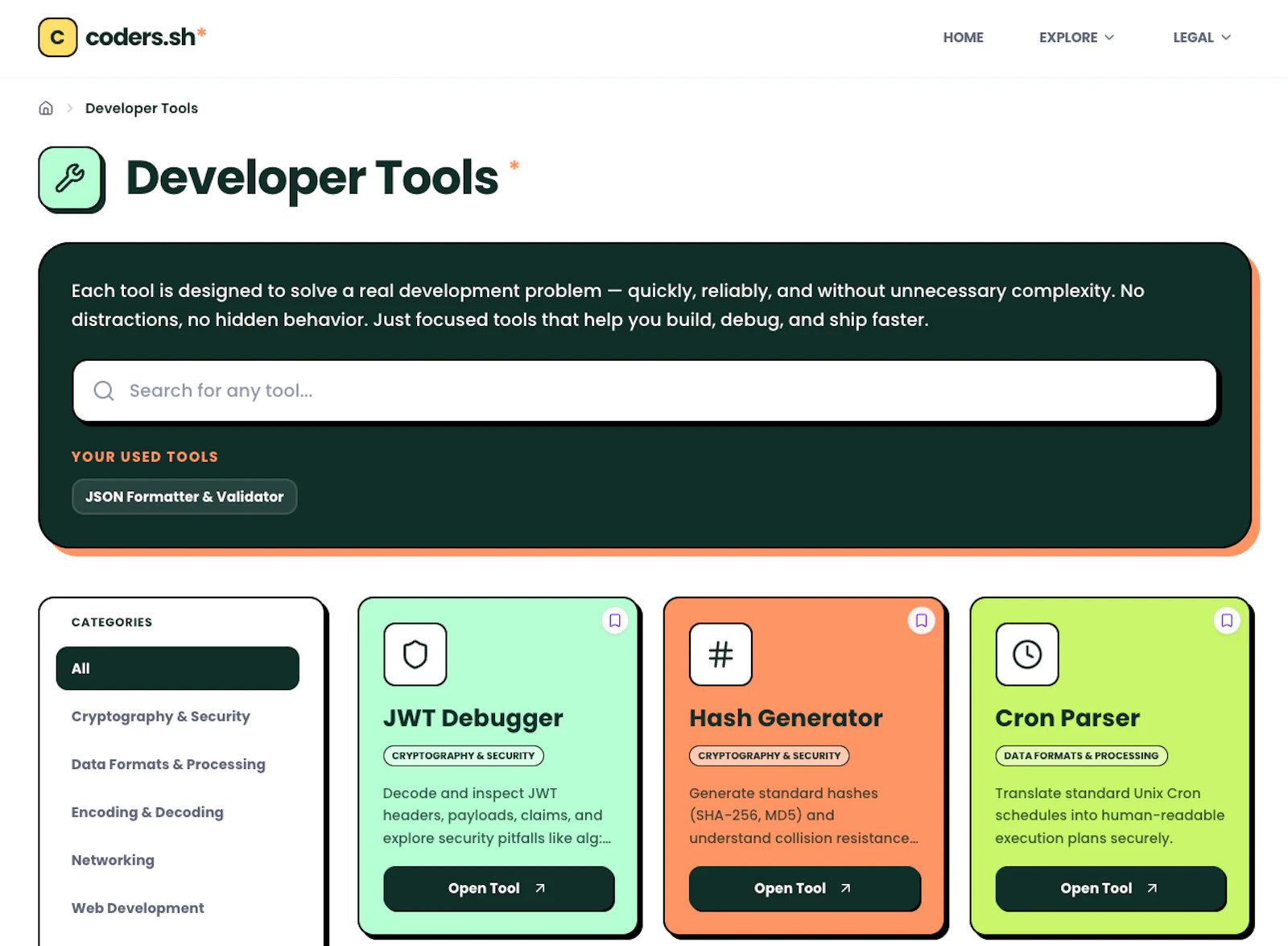1288x946 pixels.
Task: Click the search magnifier icon
Action: [x=104, y=390]
